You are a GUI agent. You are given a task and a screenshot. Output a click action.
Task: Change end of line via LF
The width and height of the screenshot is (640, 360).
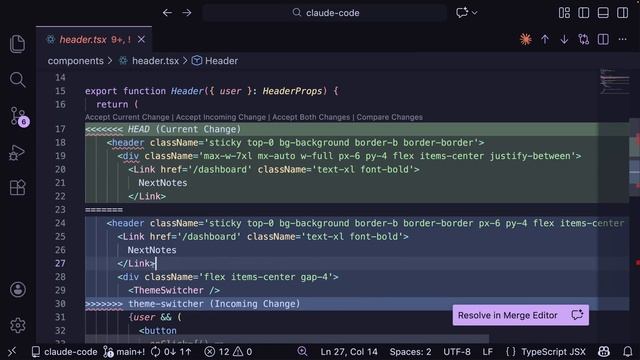tap(487, 351)
